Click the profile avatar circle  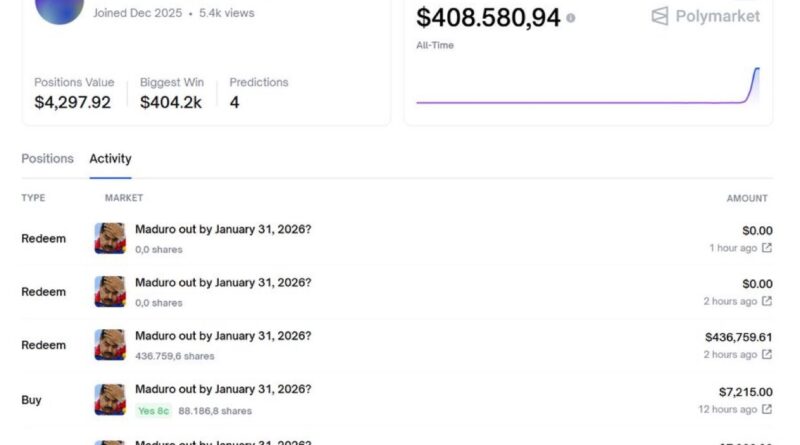[59, 8]
